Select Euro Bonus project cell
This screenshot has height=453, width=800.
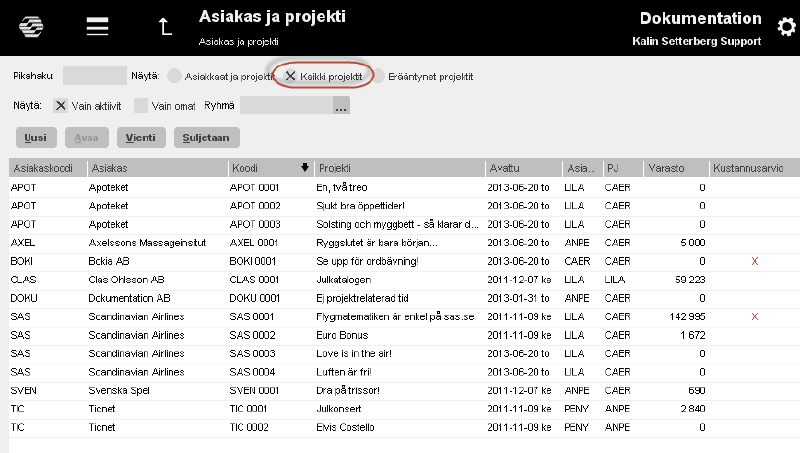pos(342,335)
